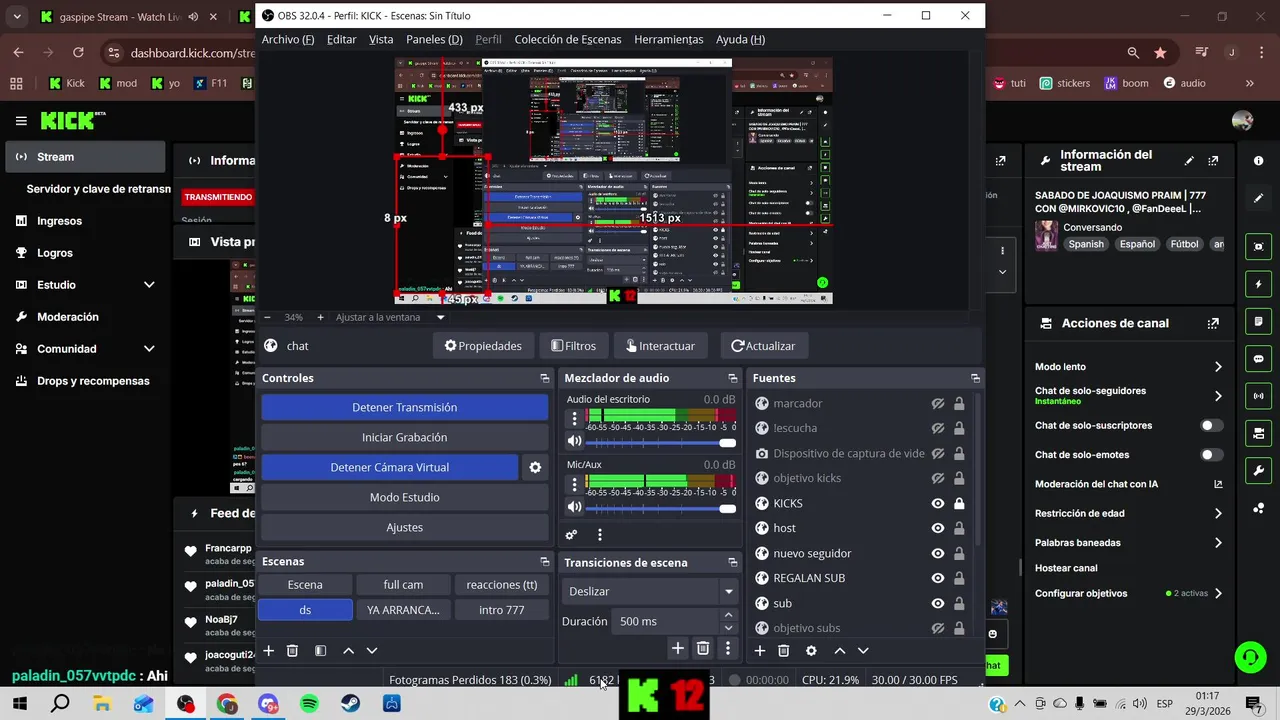Edit stream info pencil in Kick

click(1189, 161)
